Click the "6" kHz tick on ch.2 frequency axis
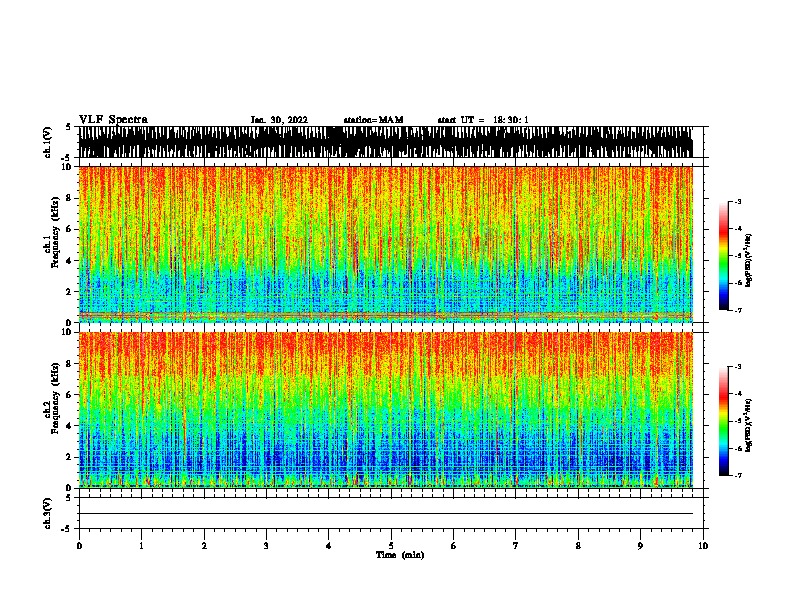The image size is (792, 612). pos(70,395)
